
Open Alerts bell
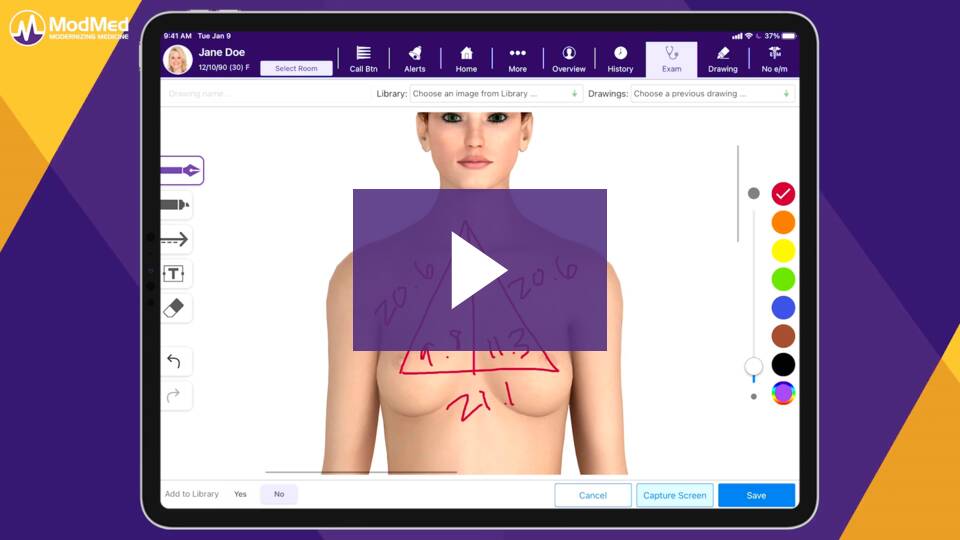[414, 59]
